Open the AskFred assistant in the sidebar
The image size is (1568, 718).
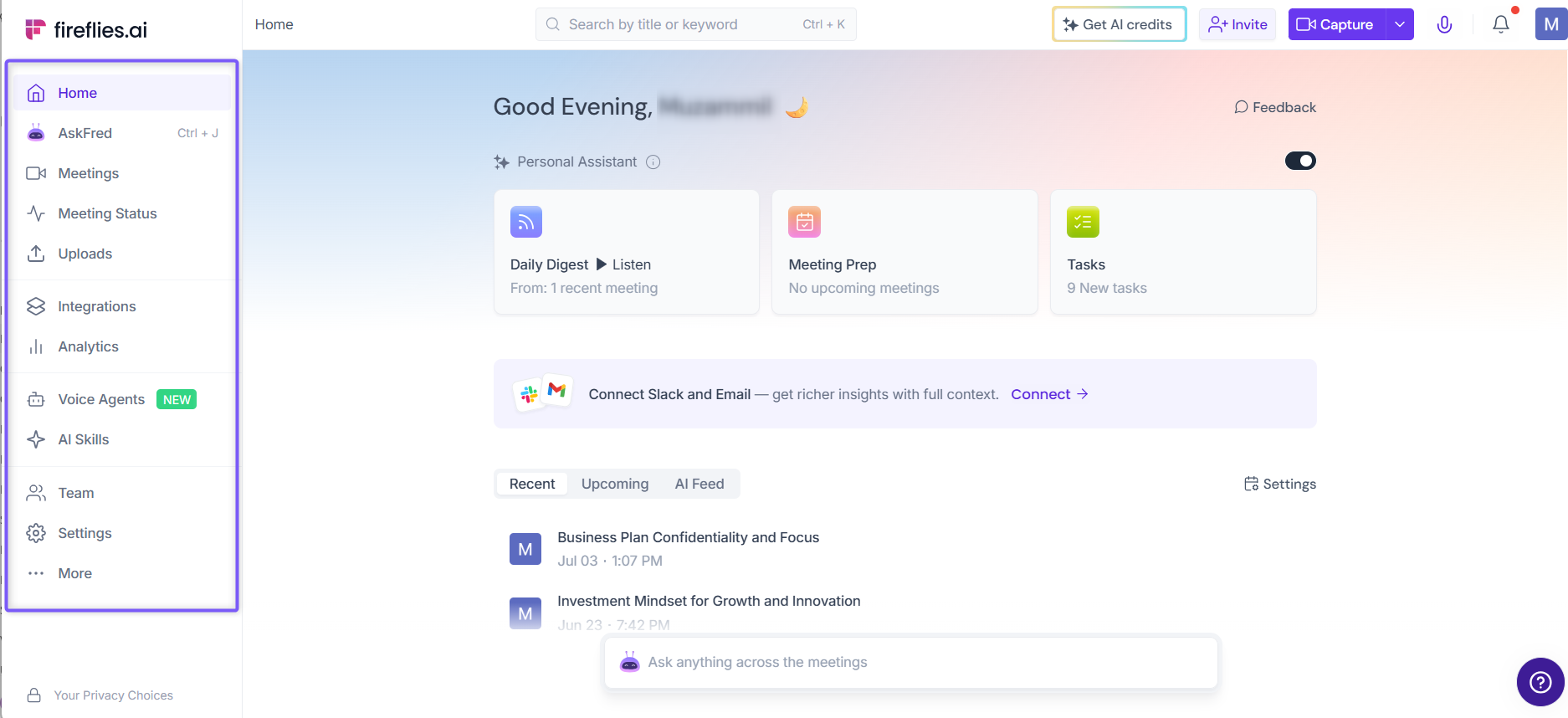(122, 133)
